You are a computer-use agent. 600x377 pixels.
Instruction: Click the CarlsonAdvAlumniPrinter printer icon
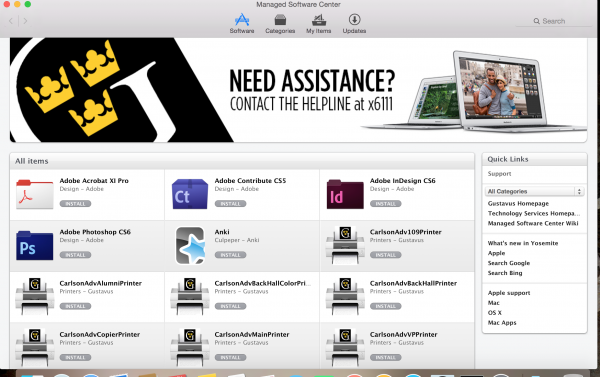35,296
